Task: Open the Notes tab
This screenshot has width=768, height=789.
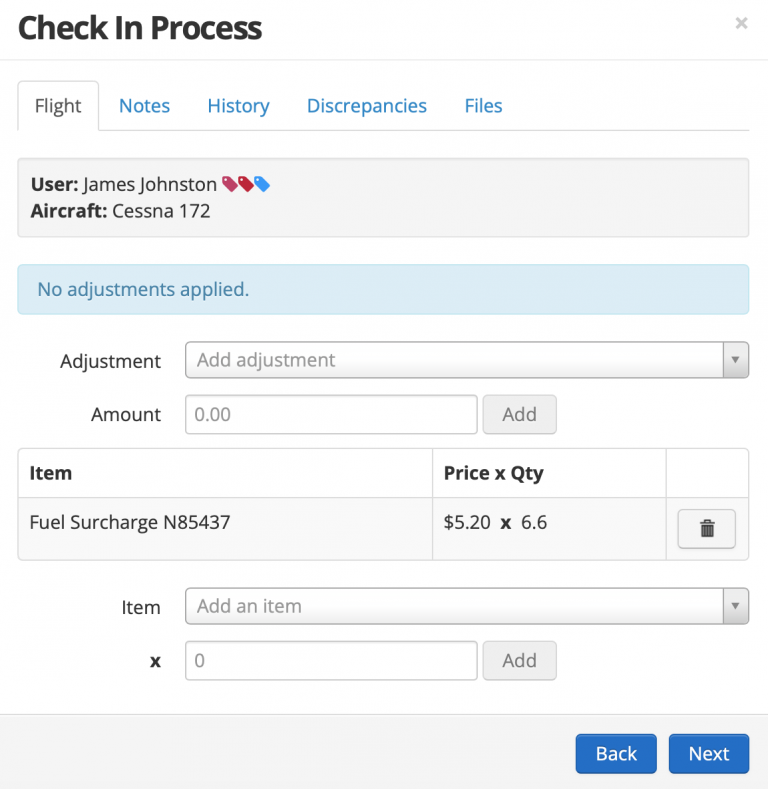Action: [x=144, y=106]
